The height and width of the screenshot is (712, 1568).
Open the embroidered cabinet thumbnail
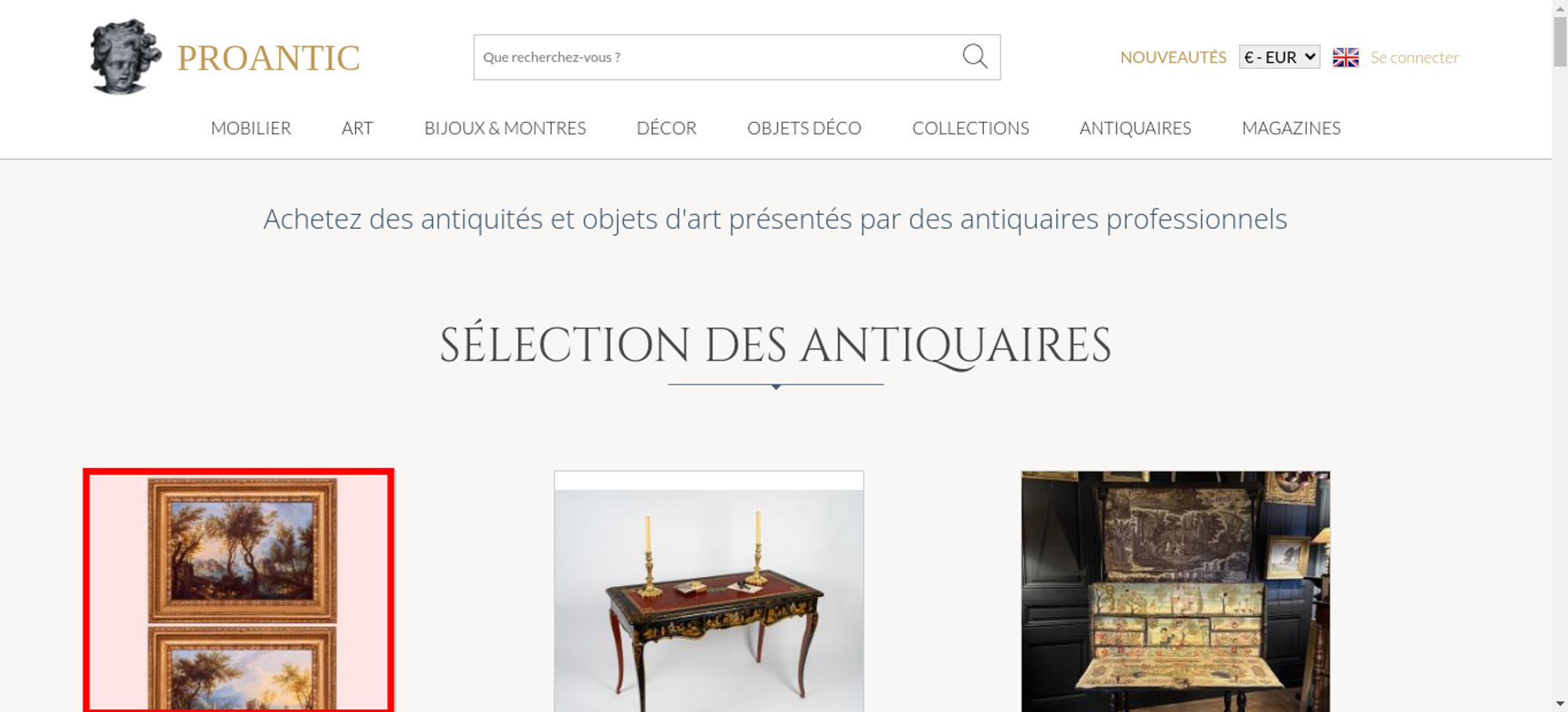[1175, 591]
